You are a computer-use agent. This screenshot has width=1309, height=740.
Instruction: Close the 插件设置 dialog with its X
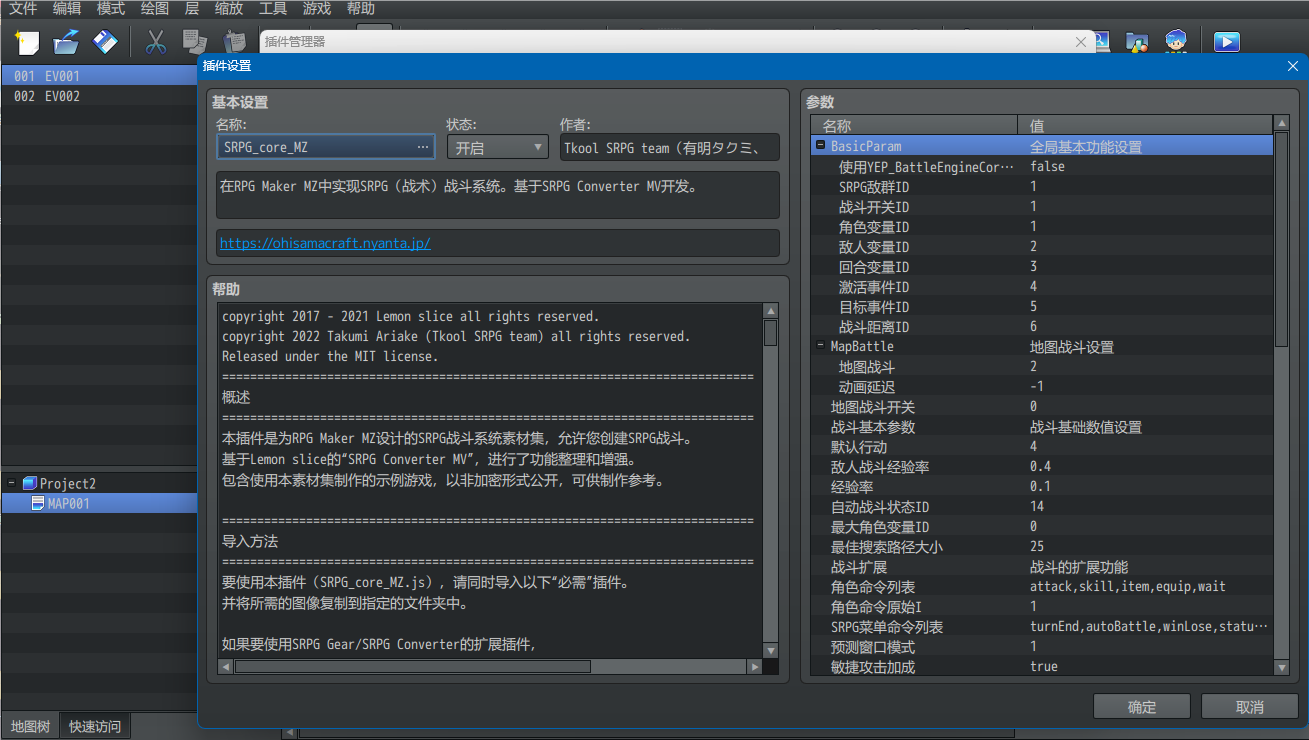point(1292,66)
